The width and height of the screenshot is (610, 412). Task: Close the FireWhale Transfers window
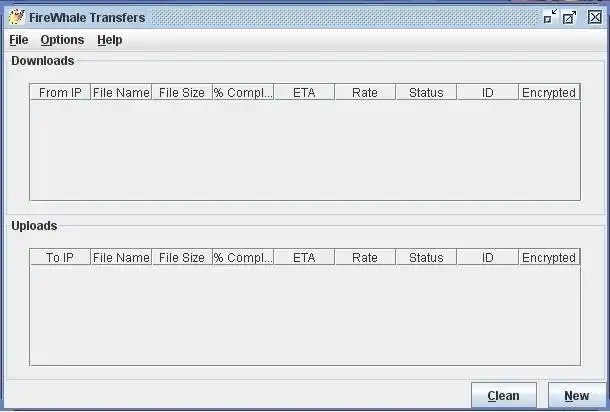click(x=595, y=17)
